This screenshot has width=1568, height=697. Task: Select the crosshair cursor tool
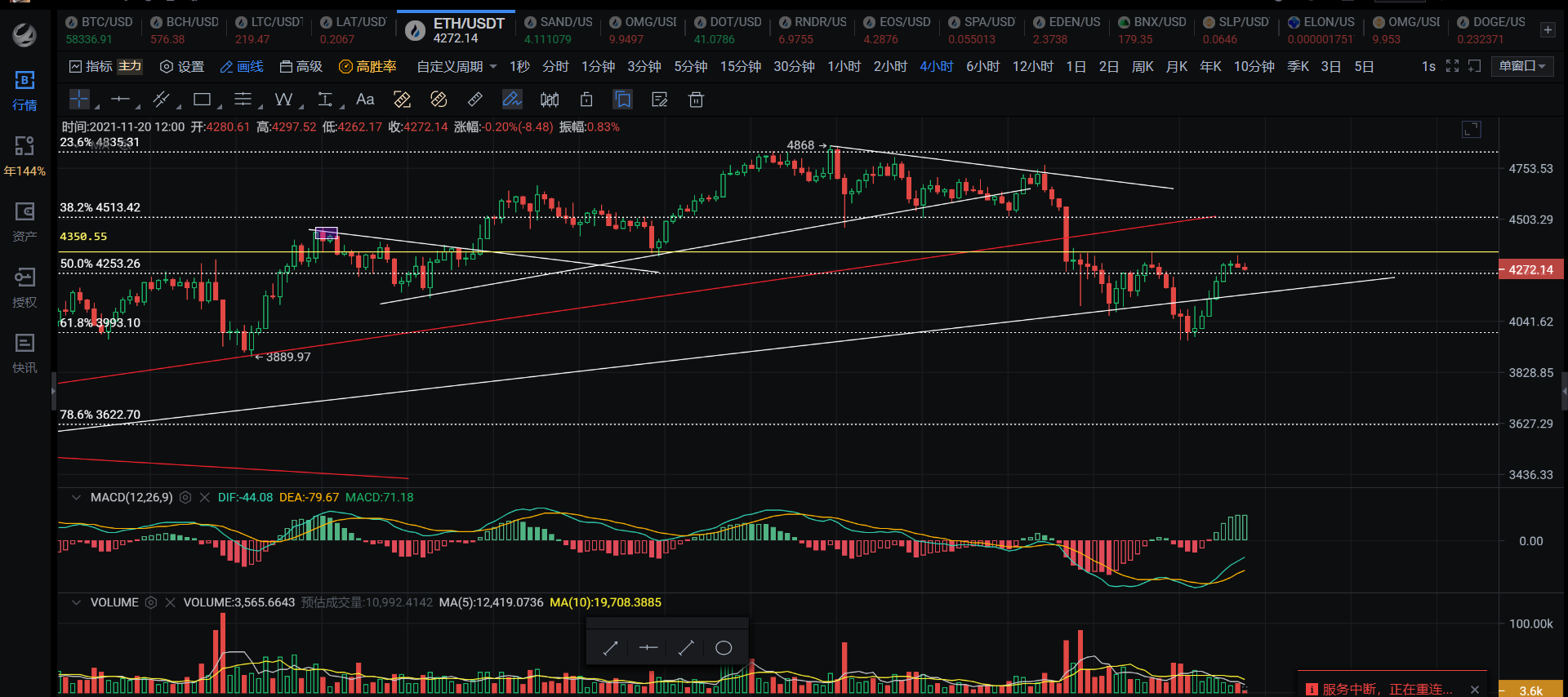coord(78,100)
